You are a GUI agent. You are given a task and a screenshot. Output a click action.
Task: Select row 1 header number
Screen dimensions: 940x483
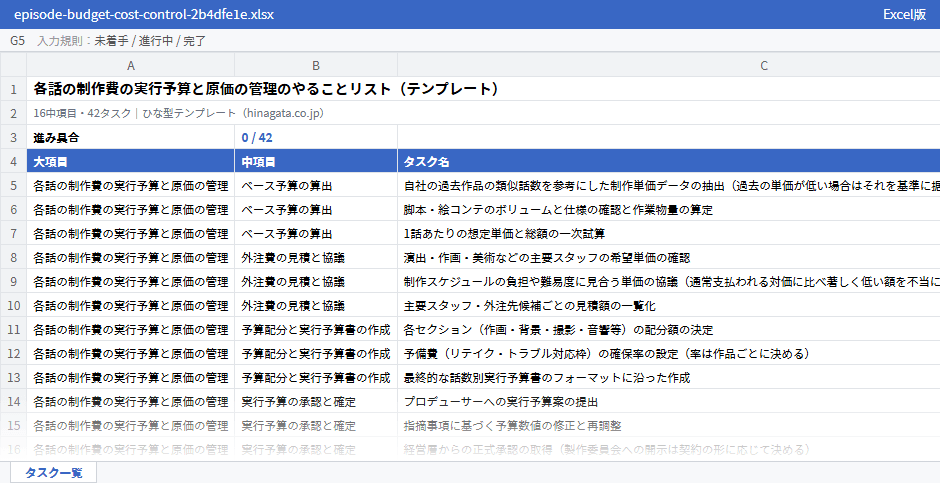pyautogui.click(x=13, y=89)
